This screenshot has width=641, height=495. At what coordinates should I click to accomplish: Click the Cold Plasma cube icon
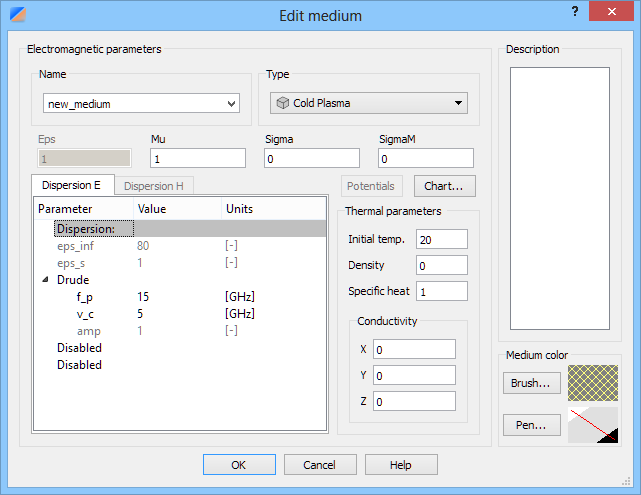coord(282,103)
